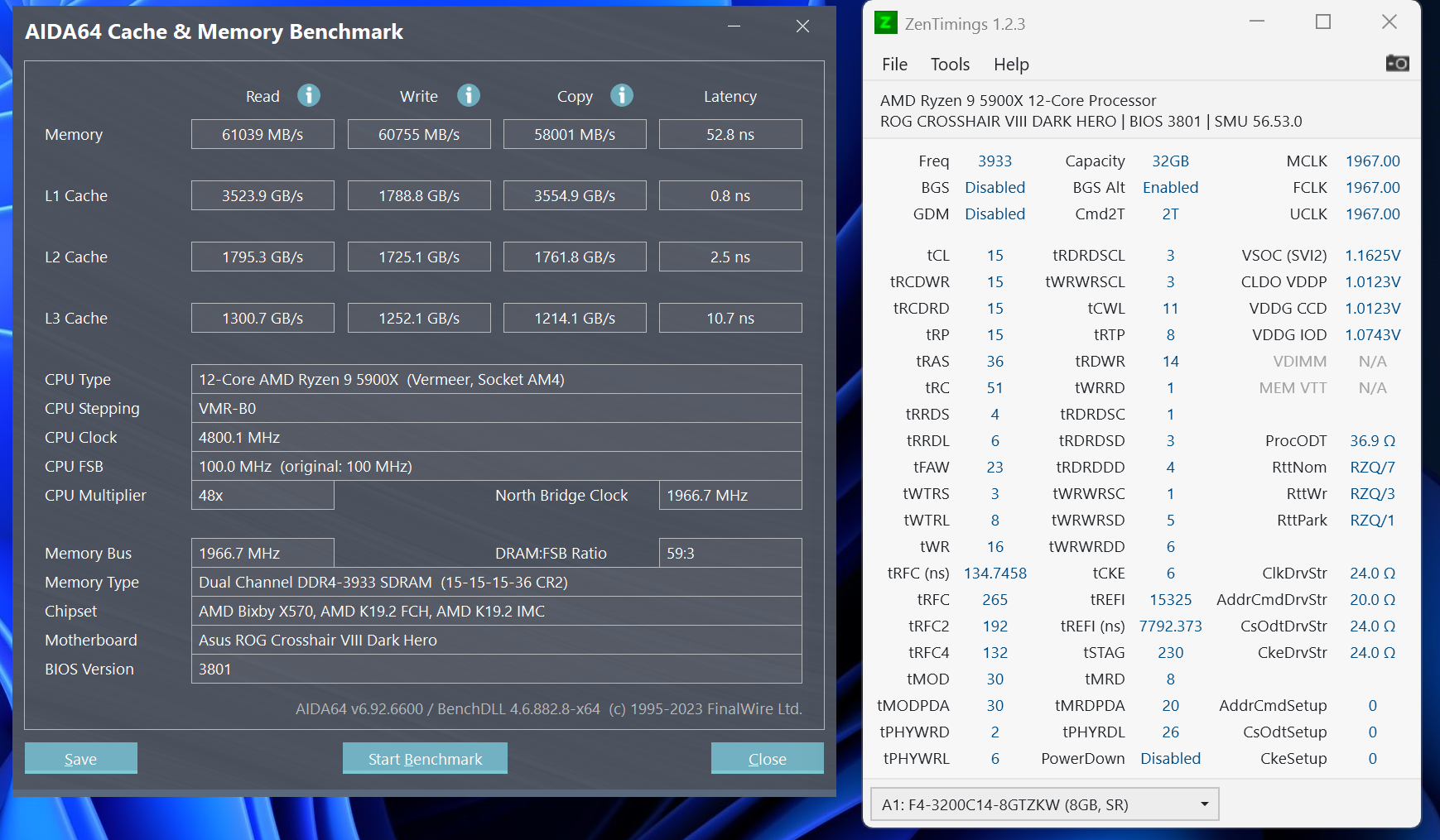Open the memory module A1 dropdown
The height and width of the screenshot is (840, 1440).
point(1045,804)
